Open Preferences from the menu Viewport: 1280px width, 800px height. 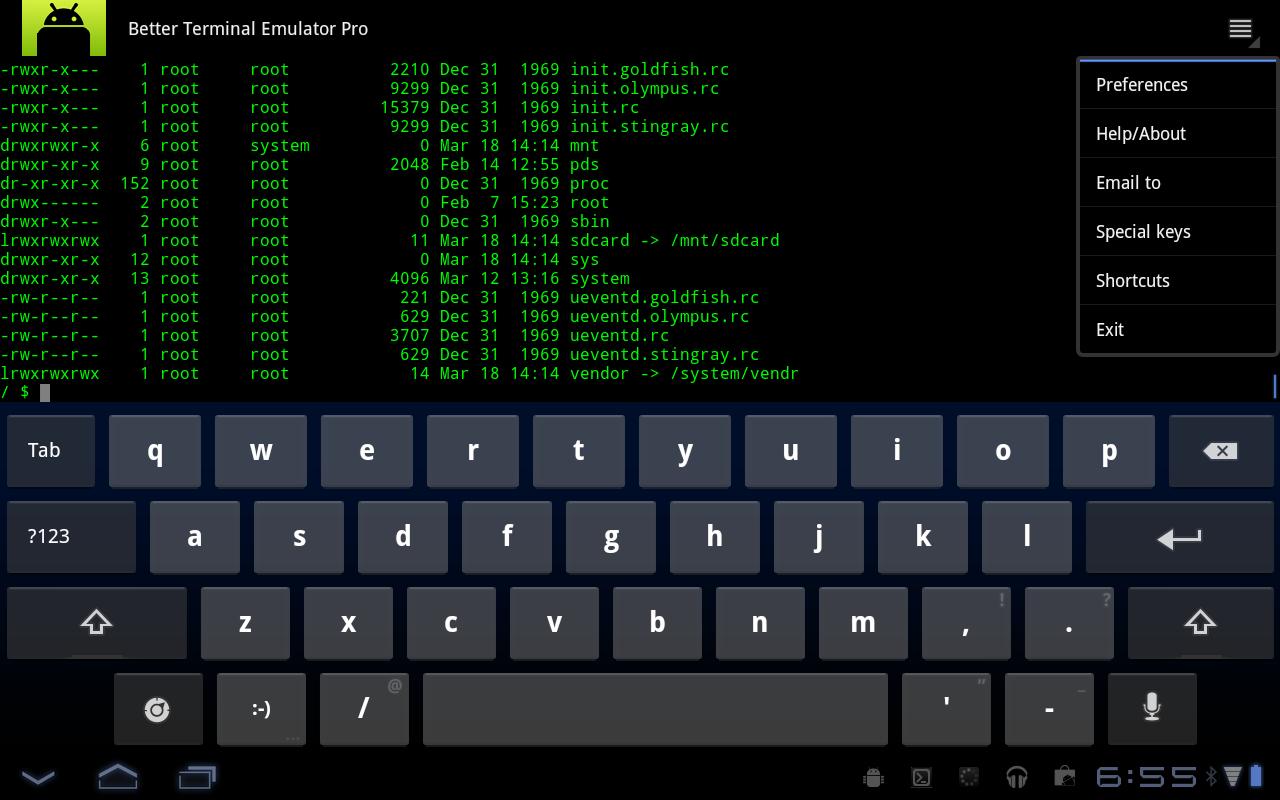[1177, 85]
